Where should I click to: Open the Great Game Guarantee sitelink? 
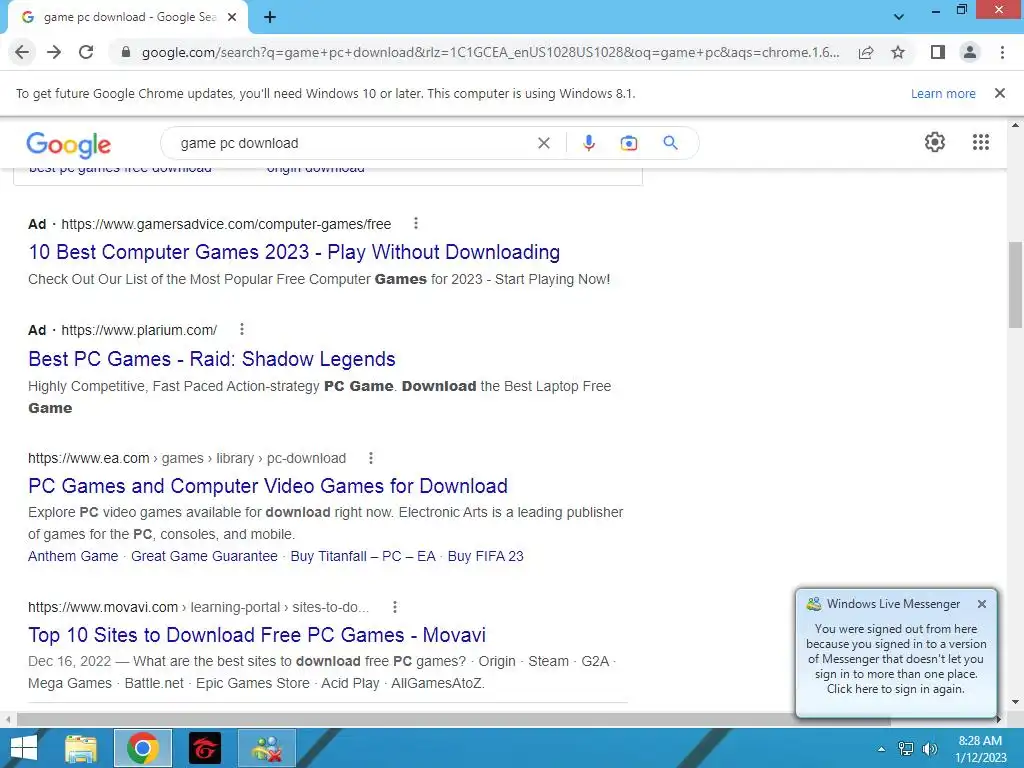tap(204, 556)
